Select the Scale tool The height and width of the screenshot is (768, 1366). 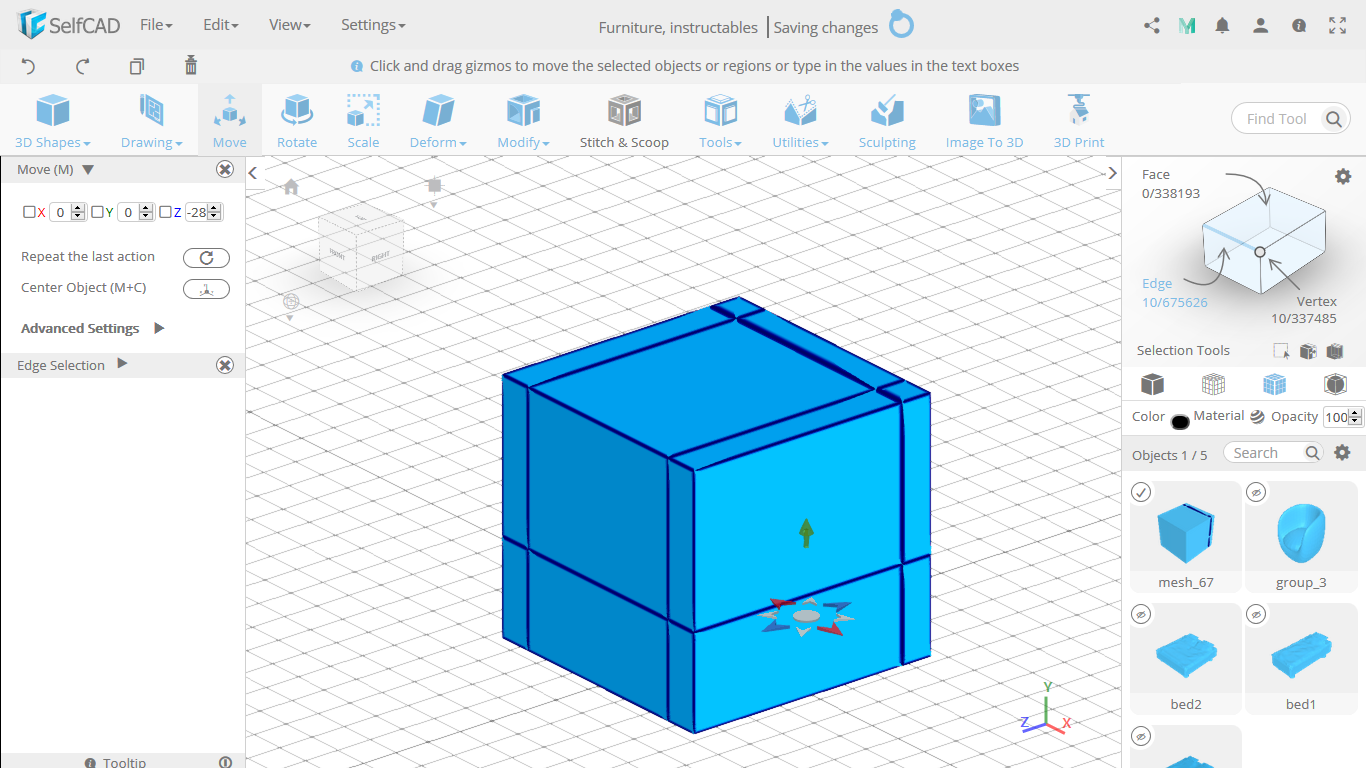pyautogui.click(x=363, y=120)
